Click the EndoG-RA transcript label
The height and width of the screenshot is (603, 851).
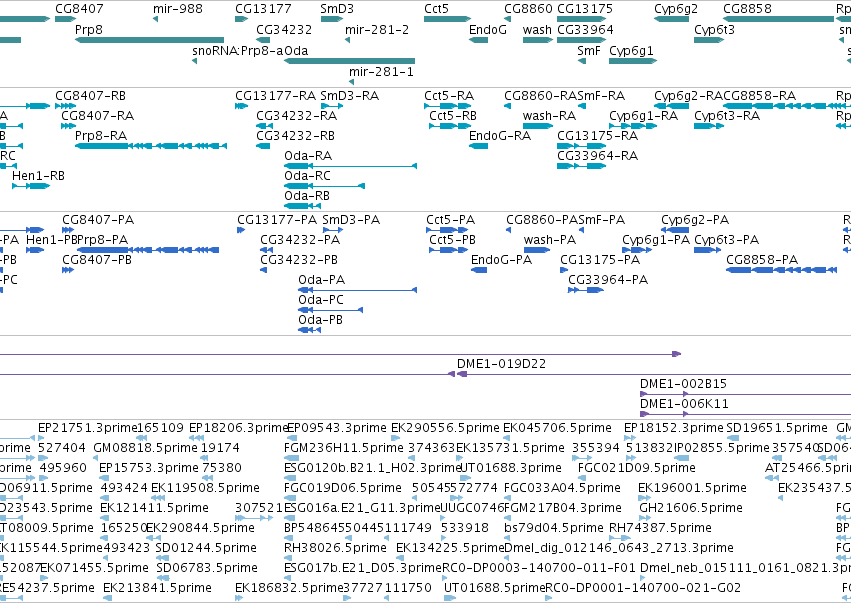[500, 135]
